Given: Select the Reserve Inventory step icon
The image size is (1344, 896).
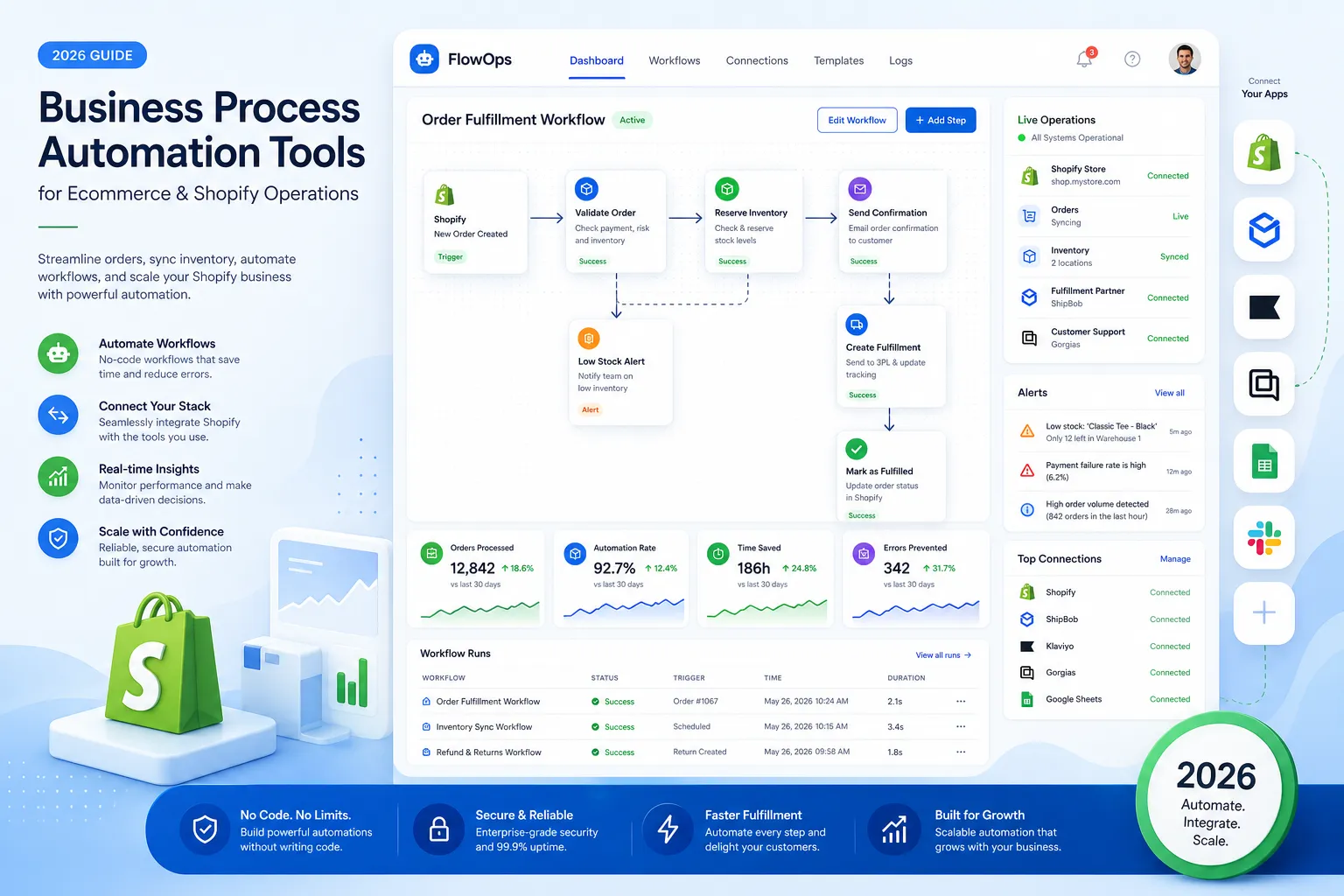Looking at the screenshot, I should (727, 189).
